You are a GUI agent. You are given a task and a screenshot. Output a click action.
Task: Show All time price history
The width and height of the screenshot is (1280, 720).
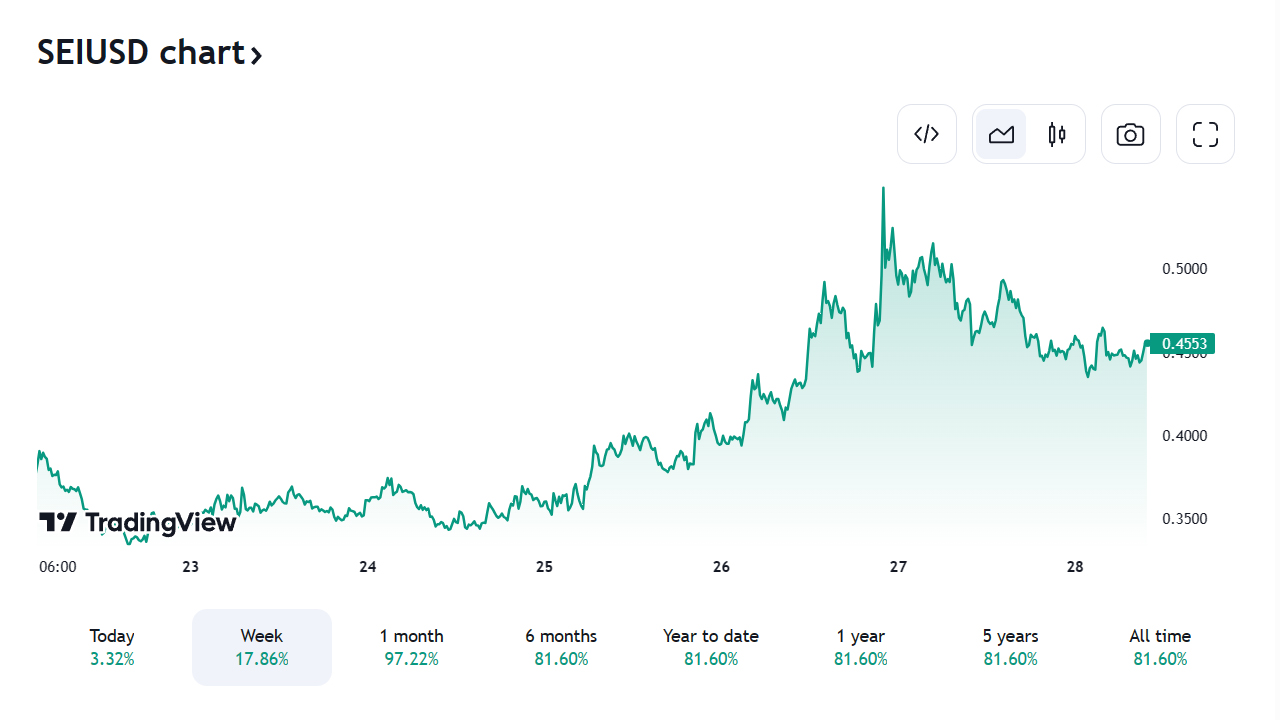[1160, 647]
